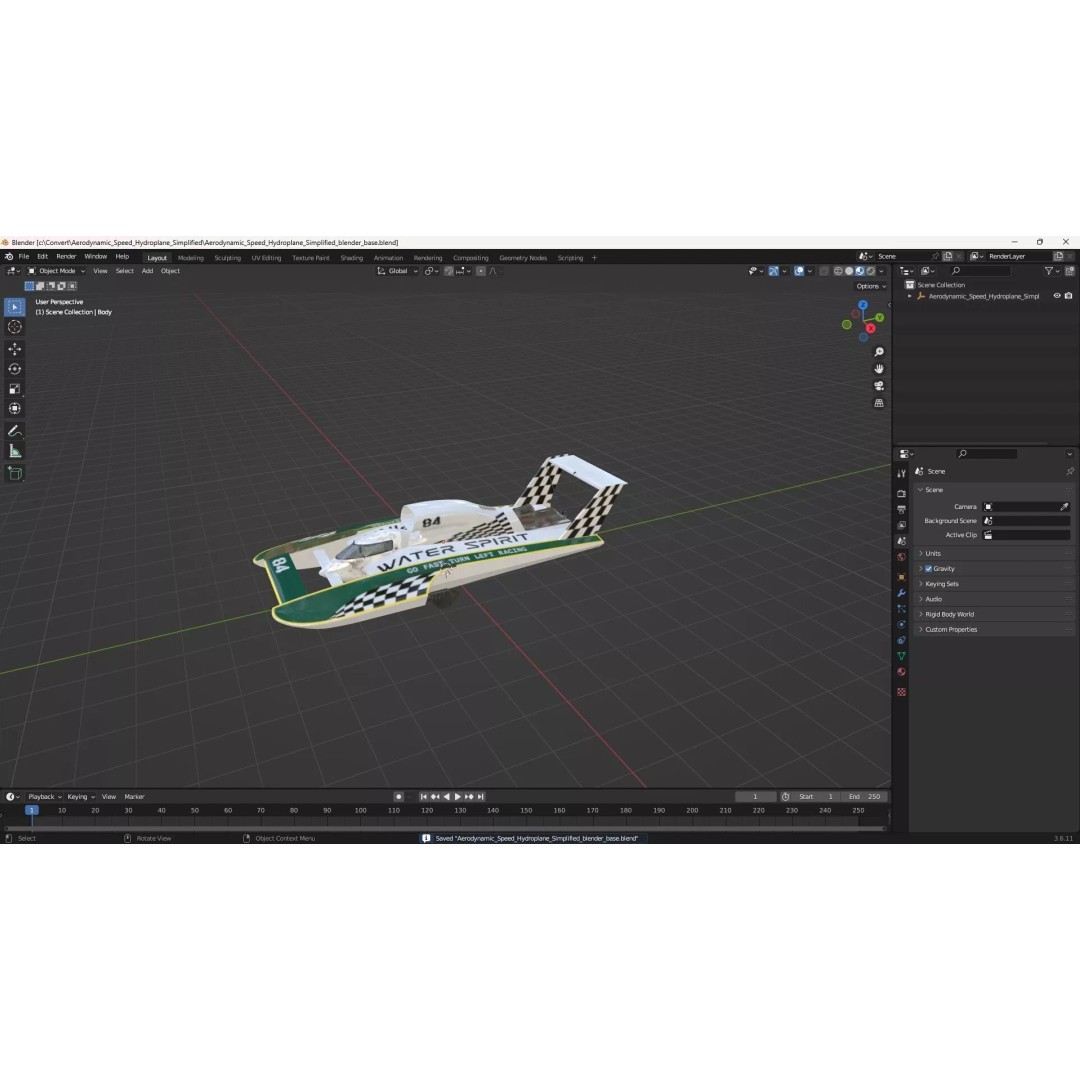Toggle proportional editing in header
Viewport: 1080px width, 1080px height.
click(481, 271)
